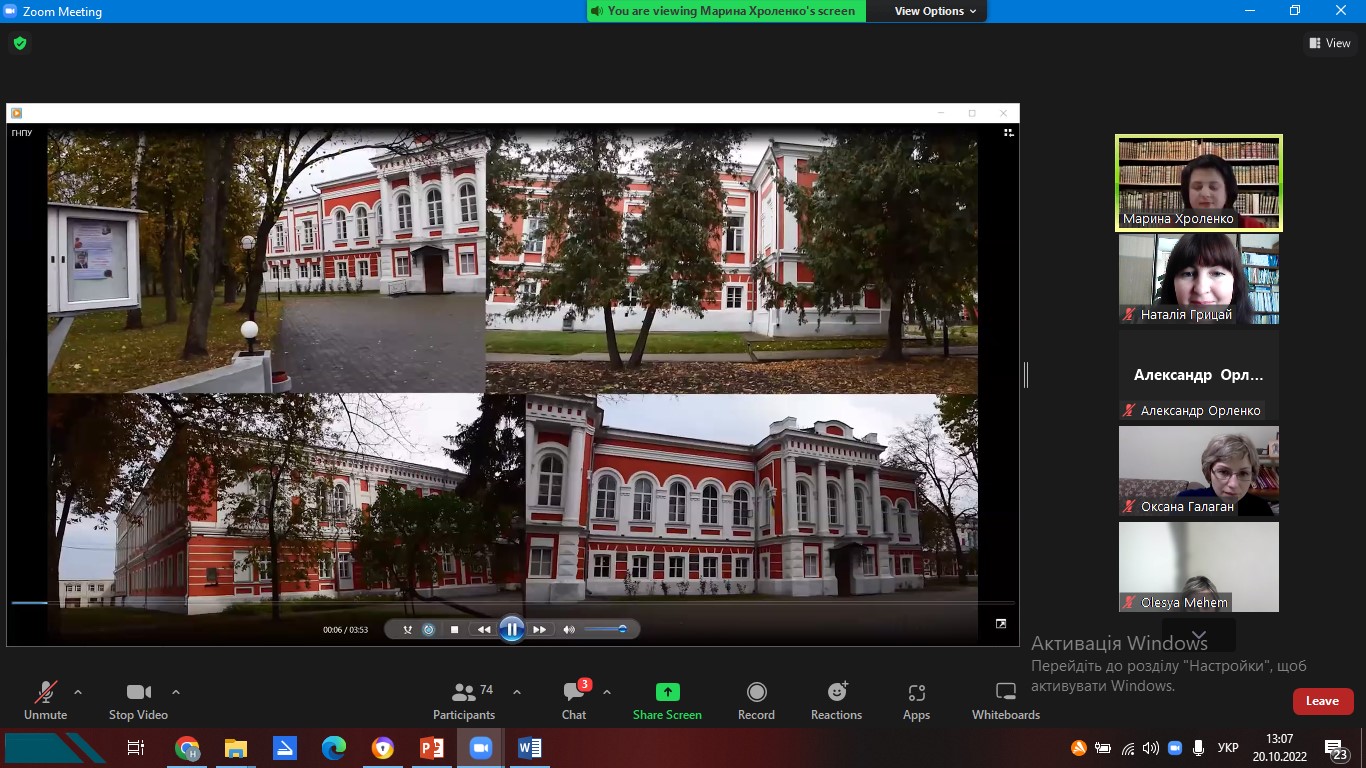Select Александр Орленко participant tile

[x=1198, y=375]
